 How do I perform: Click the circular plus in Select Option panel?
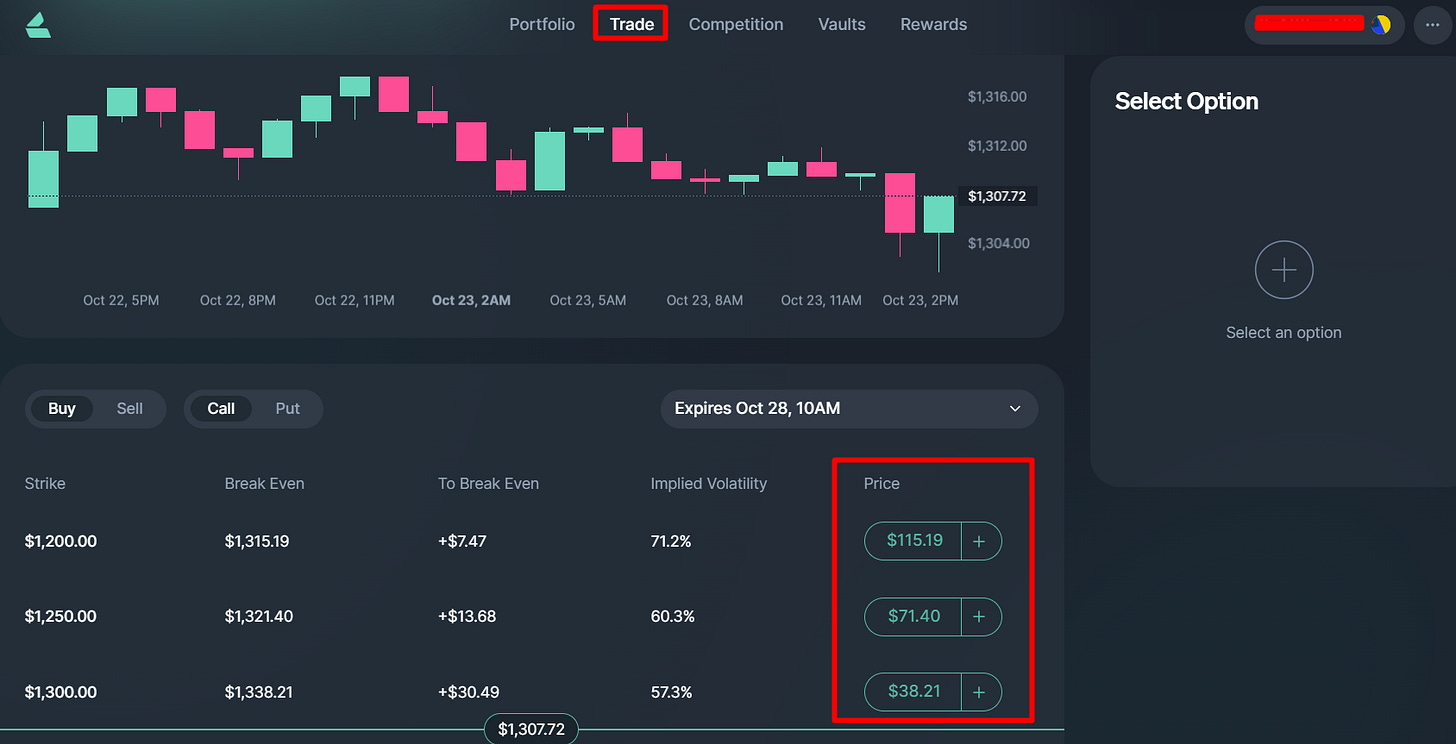tap(1284, 270)
